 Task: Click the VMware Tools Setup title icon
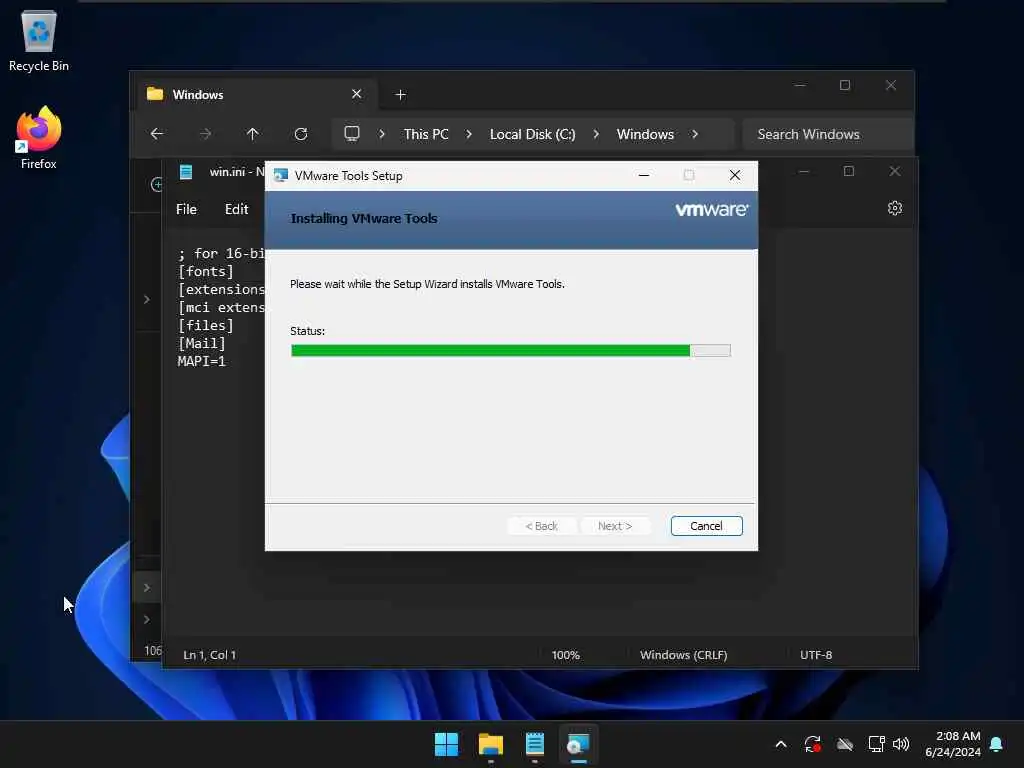pyautogui.click(x=281, y=176)
